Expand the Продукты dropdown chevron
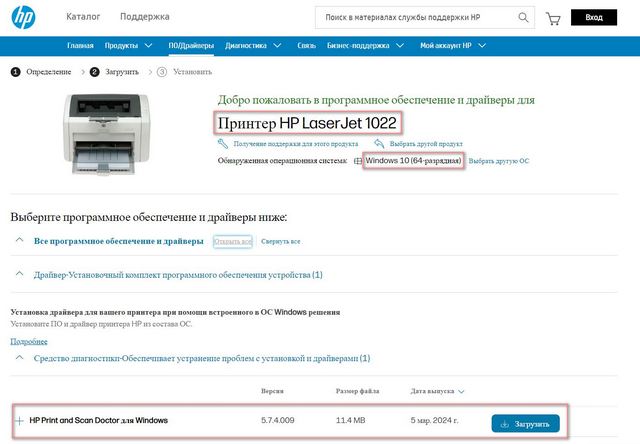The height and width of the screenshot is (444, 640). coord(148,45)
